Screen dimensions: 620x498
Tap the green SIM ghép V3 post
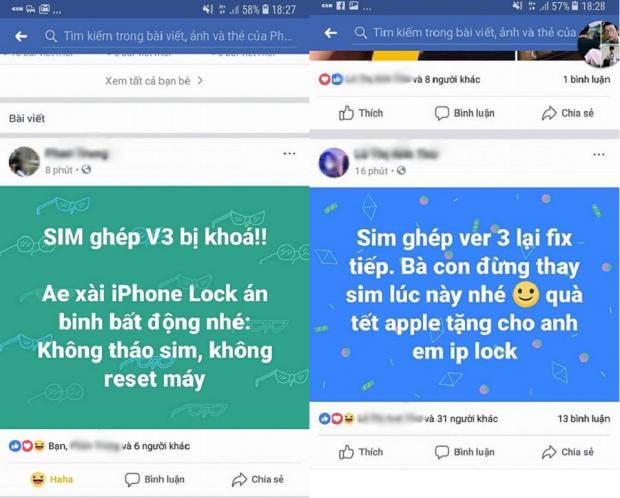click(x=155, y=308)
